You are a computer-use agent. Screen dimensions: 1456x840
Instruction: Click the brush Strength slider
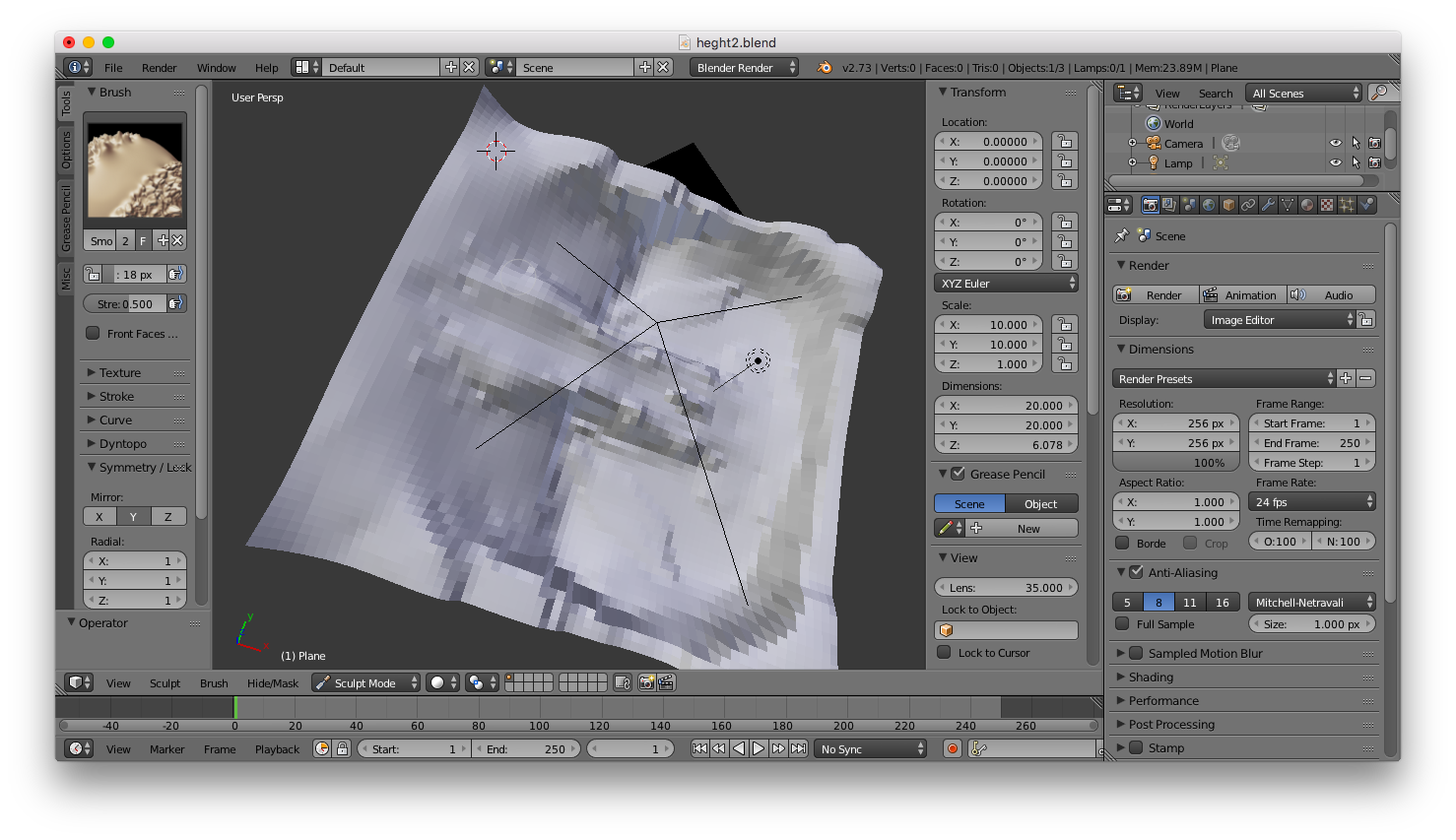126,304
